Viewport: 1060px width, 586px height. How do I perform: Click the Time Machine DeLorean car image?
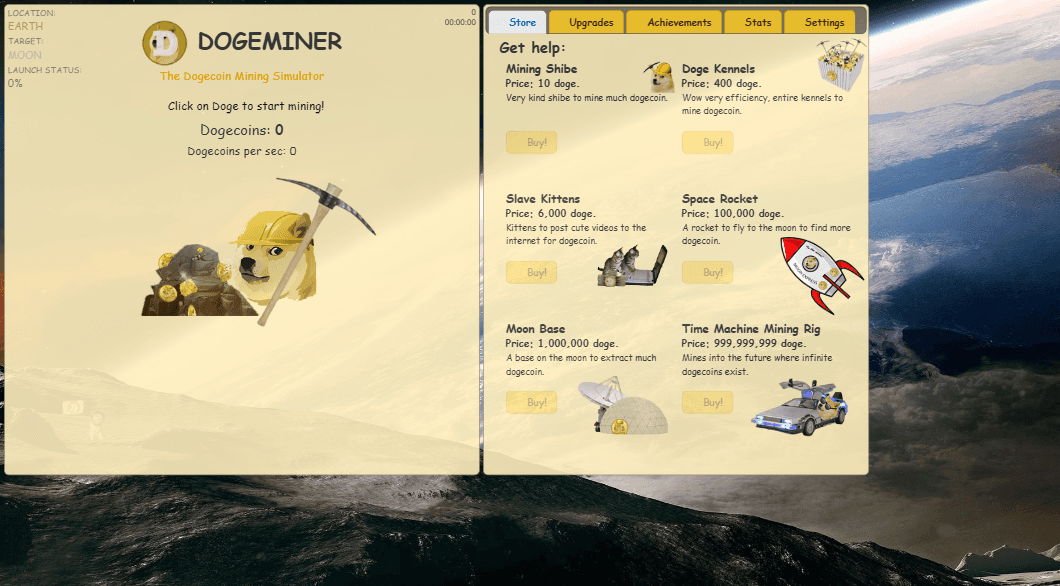tap(800, 407)
